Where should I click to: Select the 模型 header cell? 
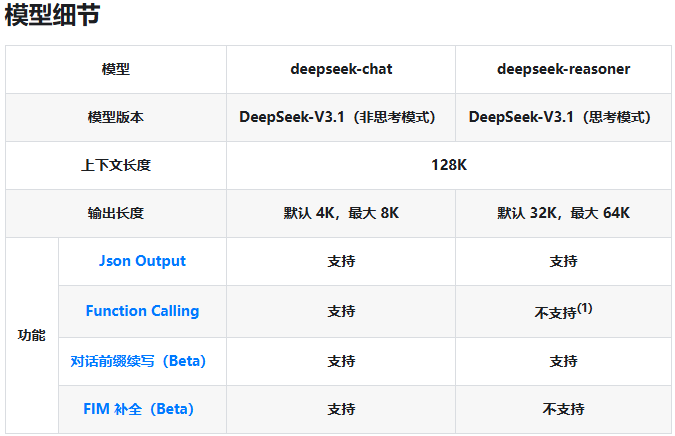pos(116,69)
